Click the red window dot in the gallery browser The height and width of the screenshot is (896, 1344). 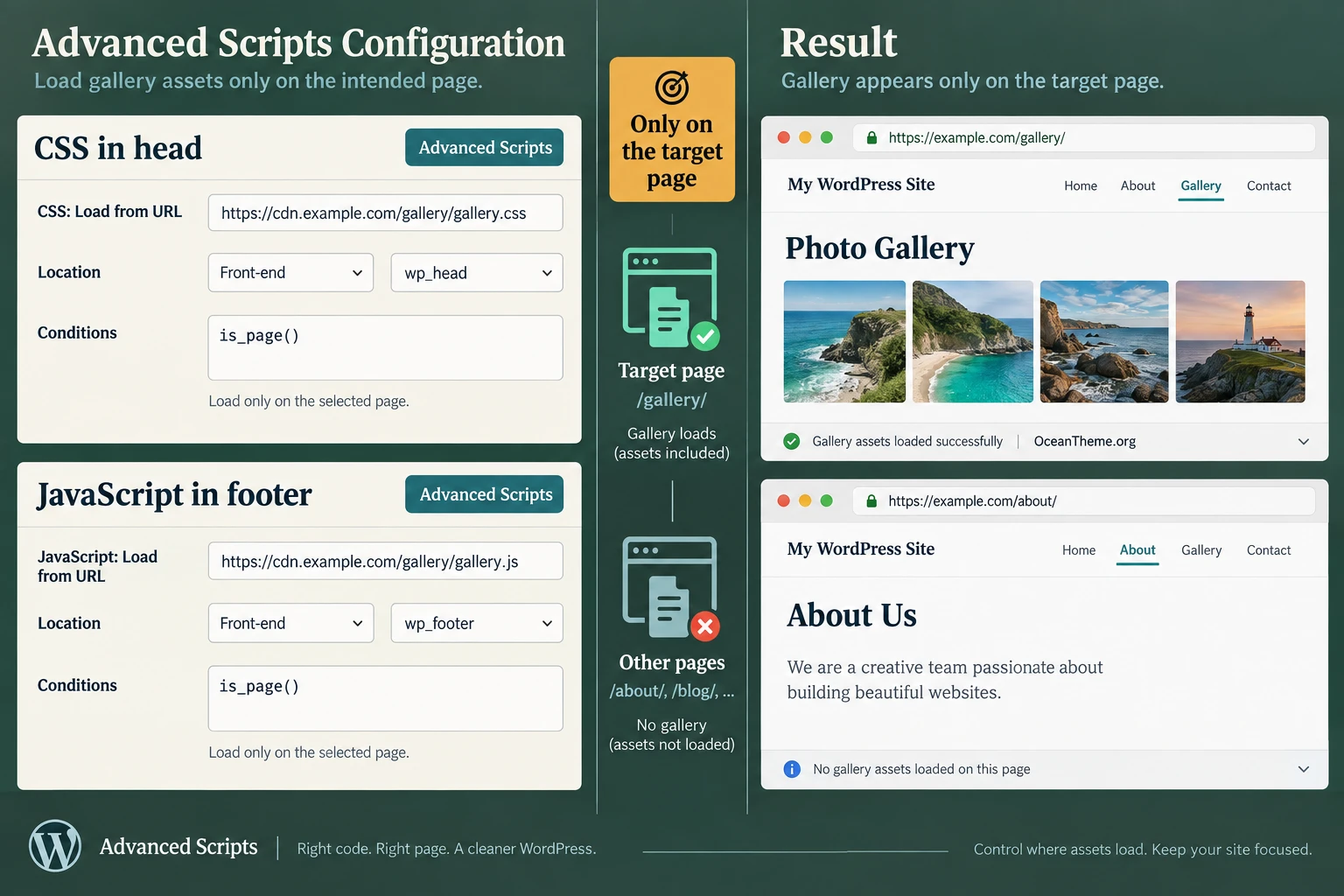784,137
